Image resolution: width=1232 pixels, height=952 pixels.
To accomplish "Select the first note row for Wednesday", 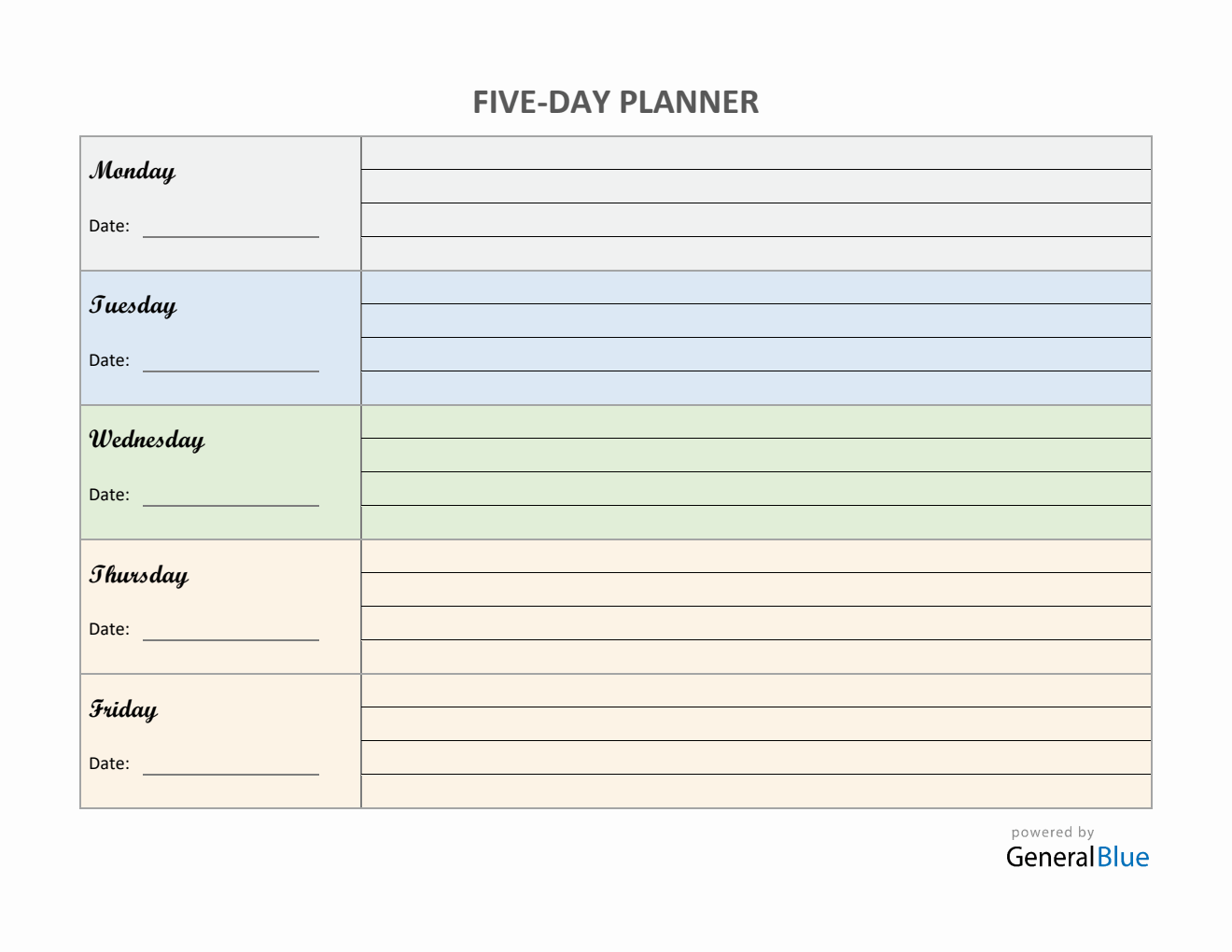I will [x=756, y=422].
